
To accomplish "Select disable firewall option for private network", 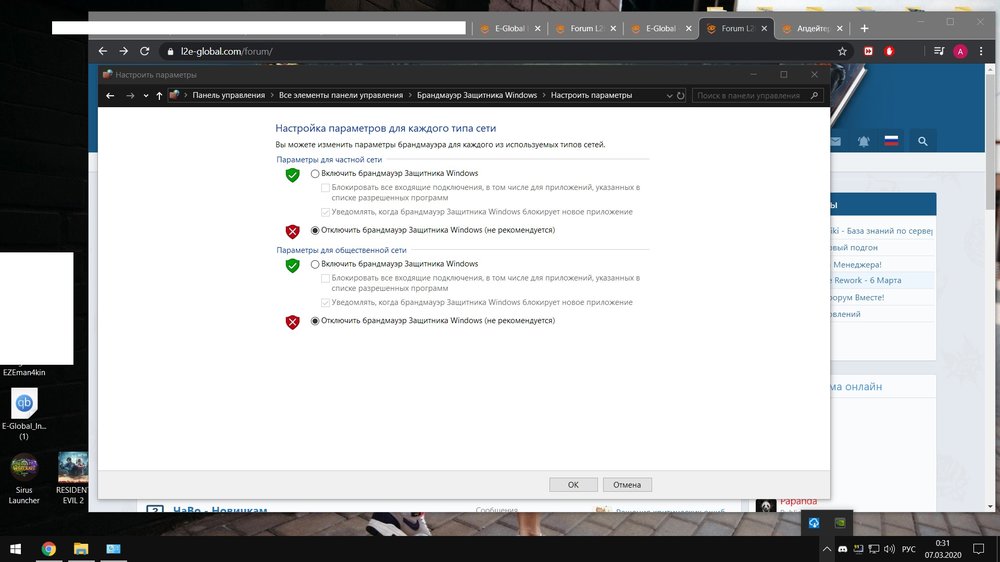I will (x=316, y=230).
